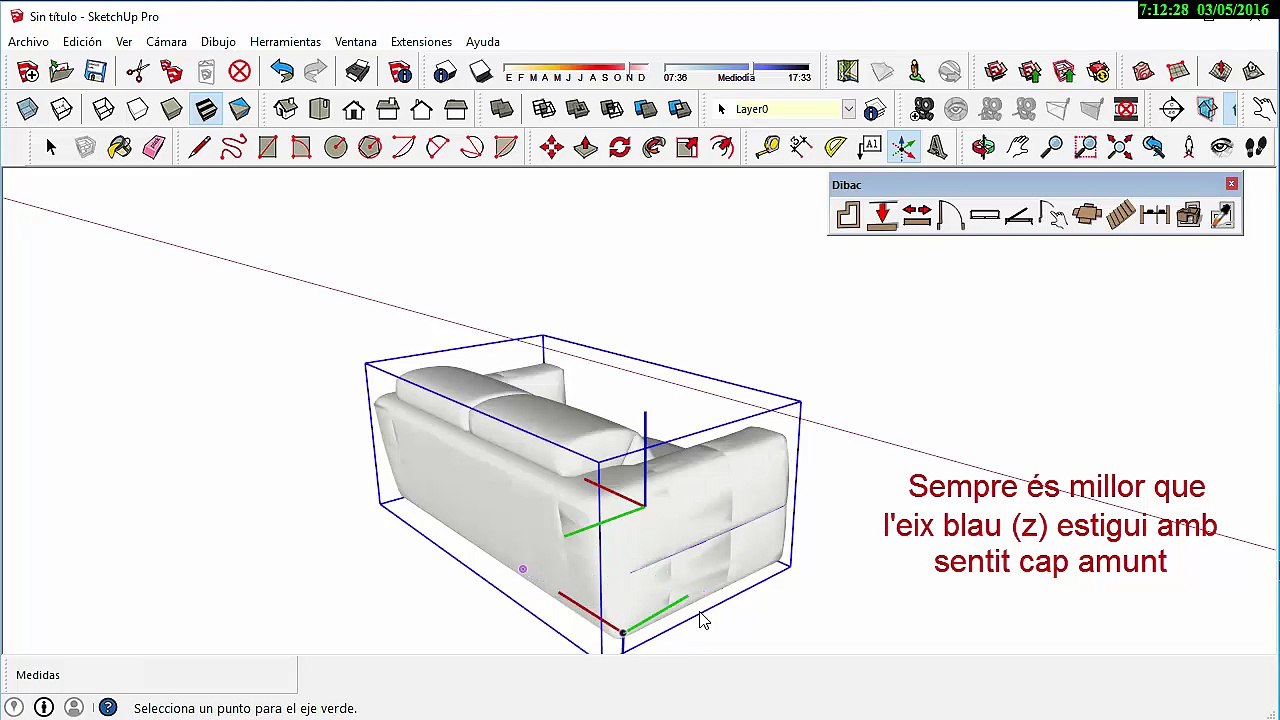Print the model with printer icon

point(358,72)
